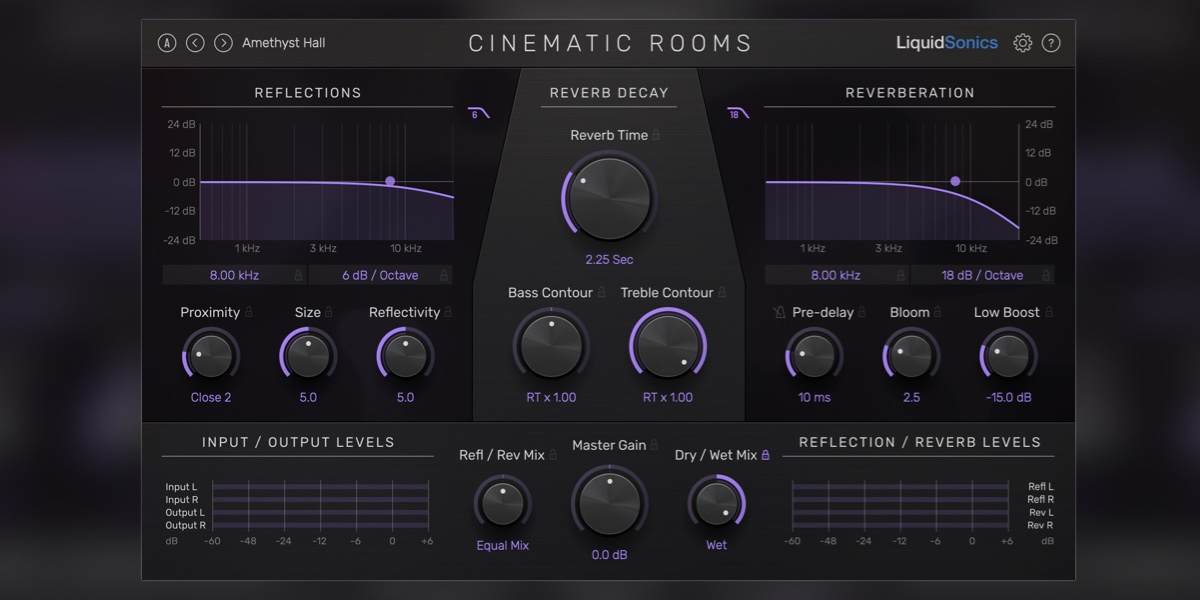Image resolution: width=1200 pixels, height=600 pixels.
Task: Click the Reflectivity 5.0 value
Action: pyautogui.click(x=405, y=397)
